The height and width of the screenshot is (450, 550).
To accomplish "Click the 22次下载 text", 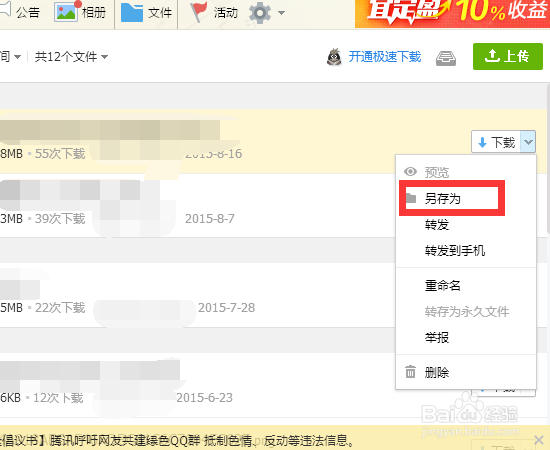I will click(60, 308).
